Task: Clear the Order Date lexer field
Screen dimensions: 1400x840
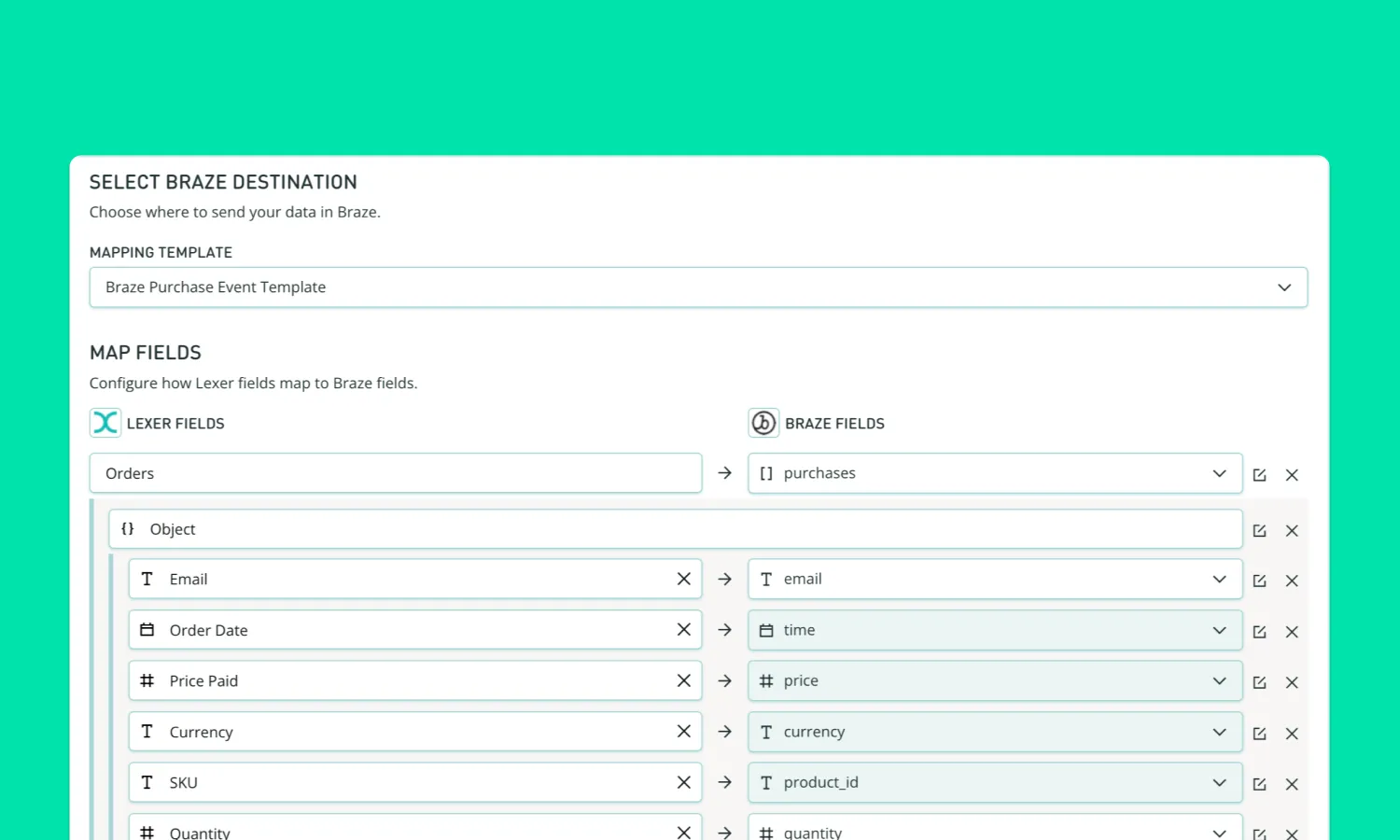Action: click(x=683, y=630)
